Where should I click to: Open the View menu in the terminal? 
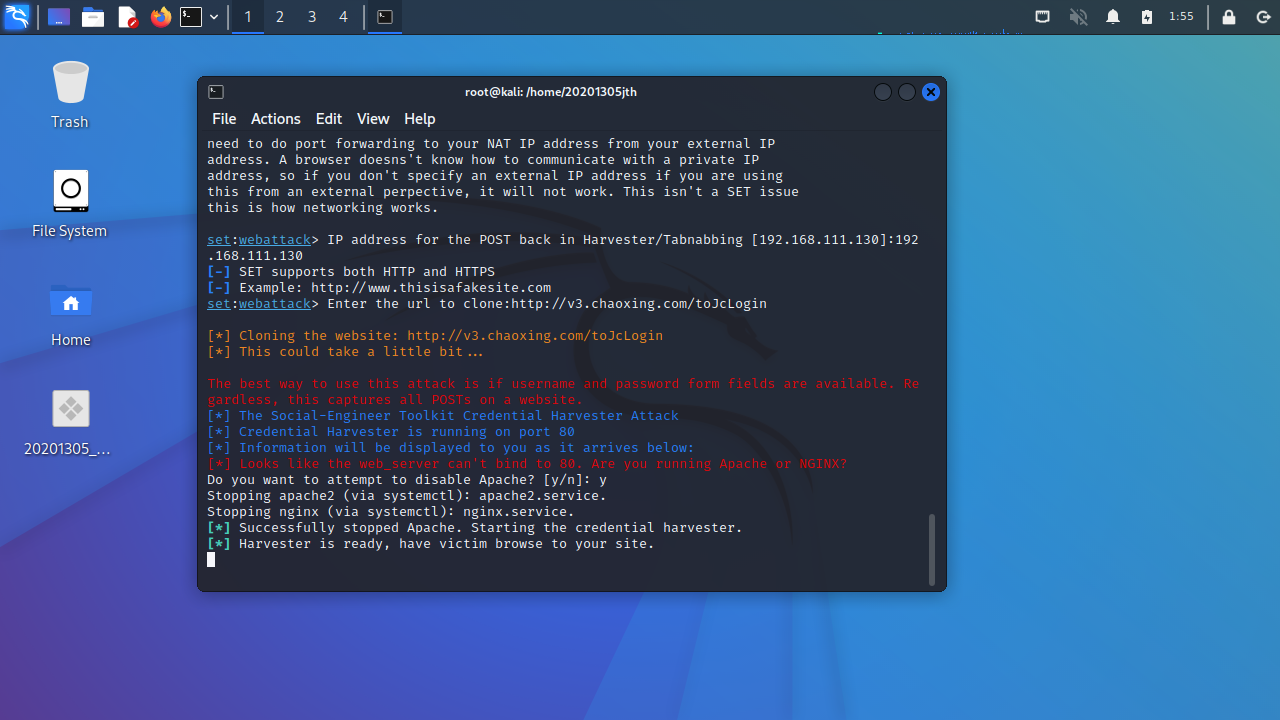[373, 119]
